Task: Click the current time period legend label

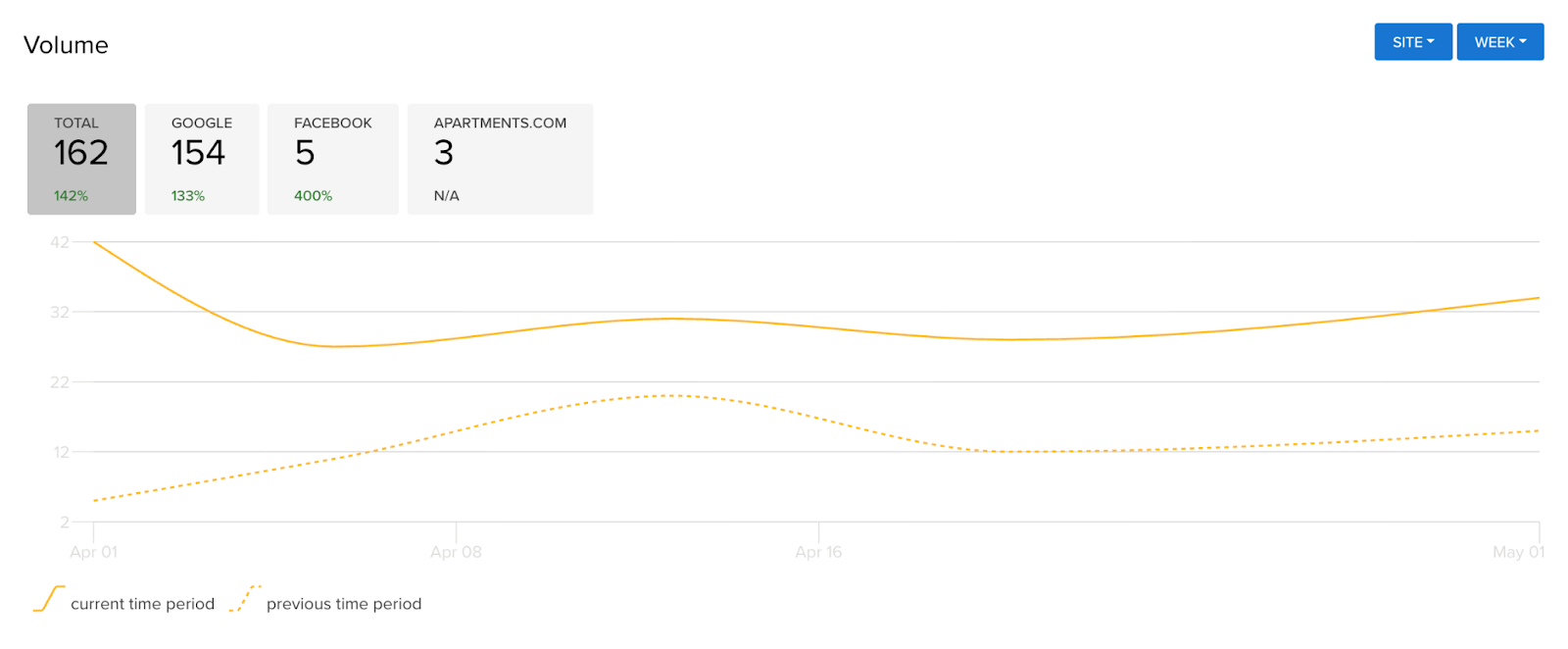Action: [x=142, y=604]
